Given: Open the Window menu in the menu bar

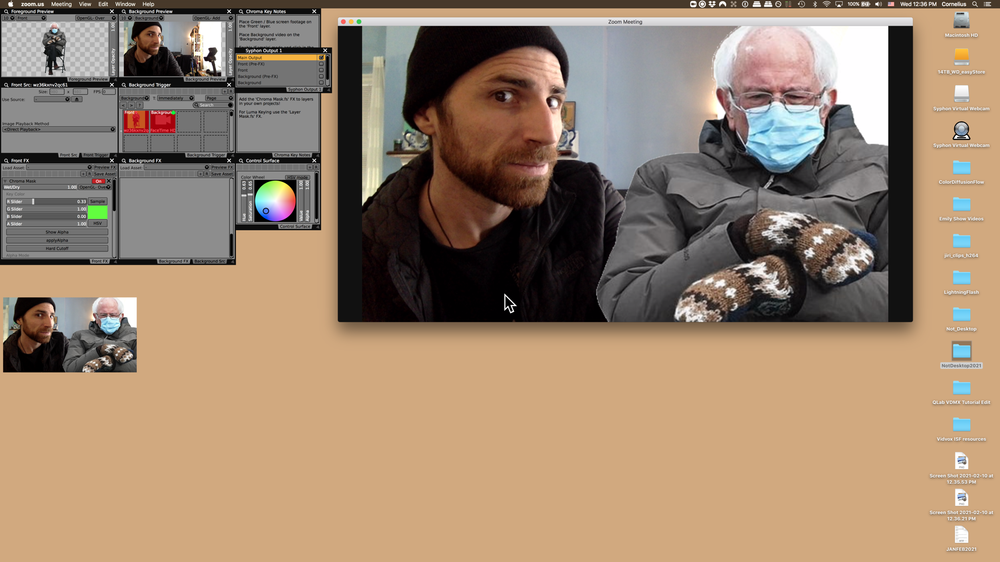Looking at the screenshot, I should [x=125, y=4].
